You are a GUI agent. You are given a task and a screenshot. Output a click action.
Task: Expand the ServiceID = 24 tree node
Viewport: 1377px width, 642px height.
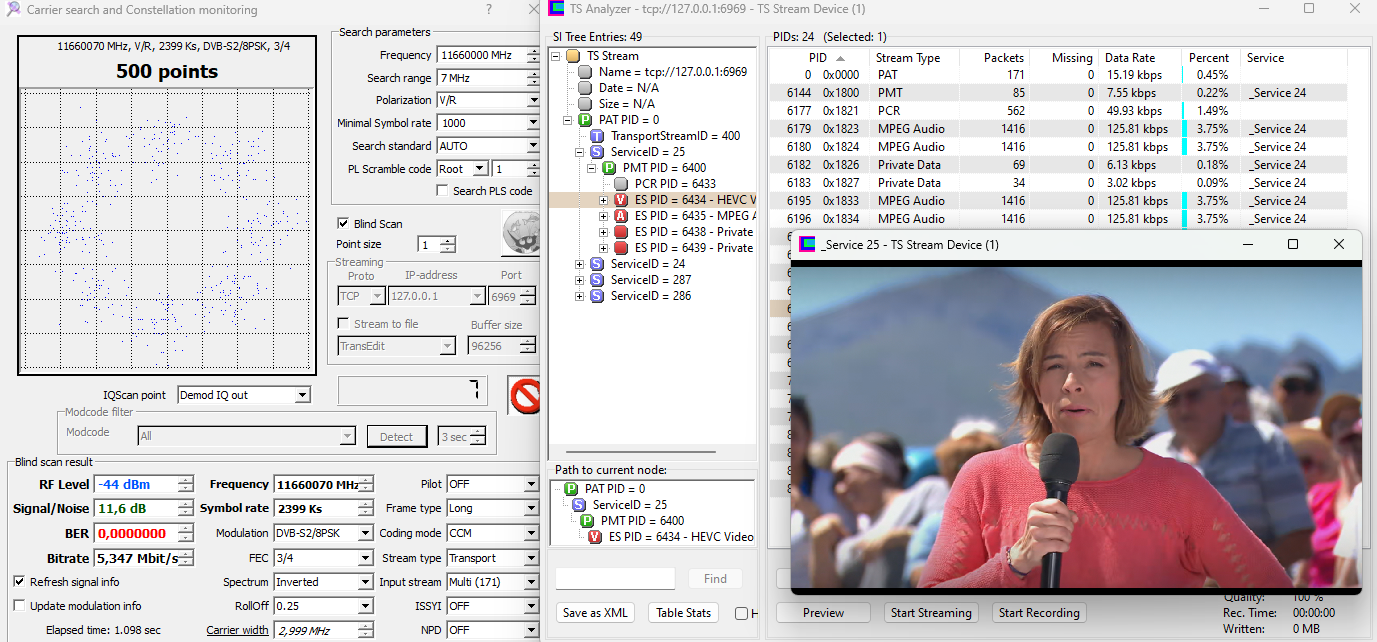580,264
